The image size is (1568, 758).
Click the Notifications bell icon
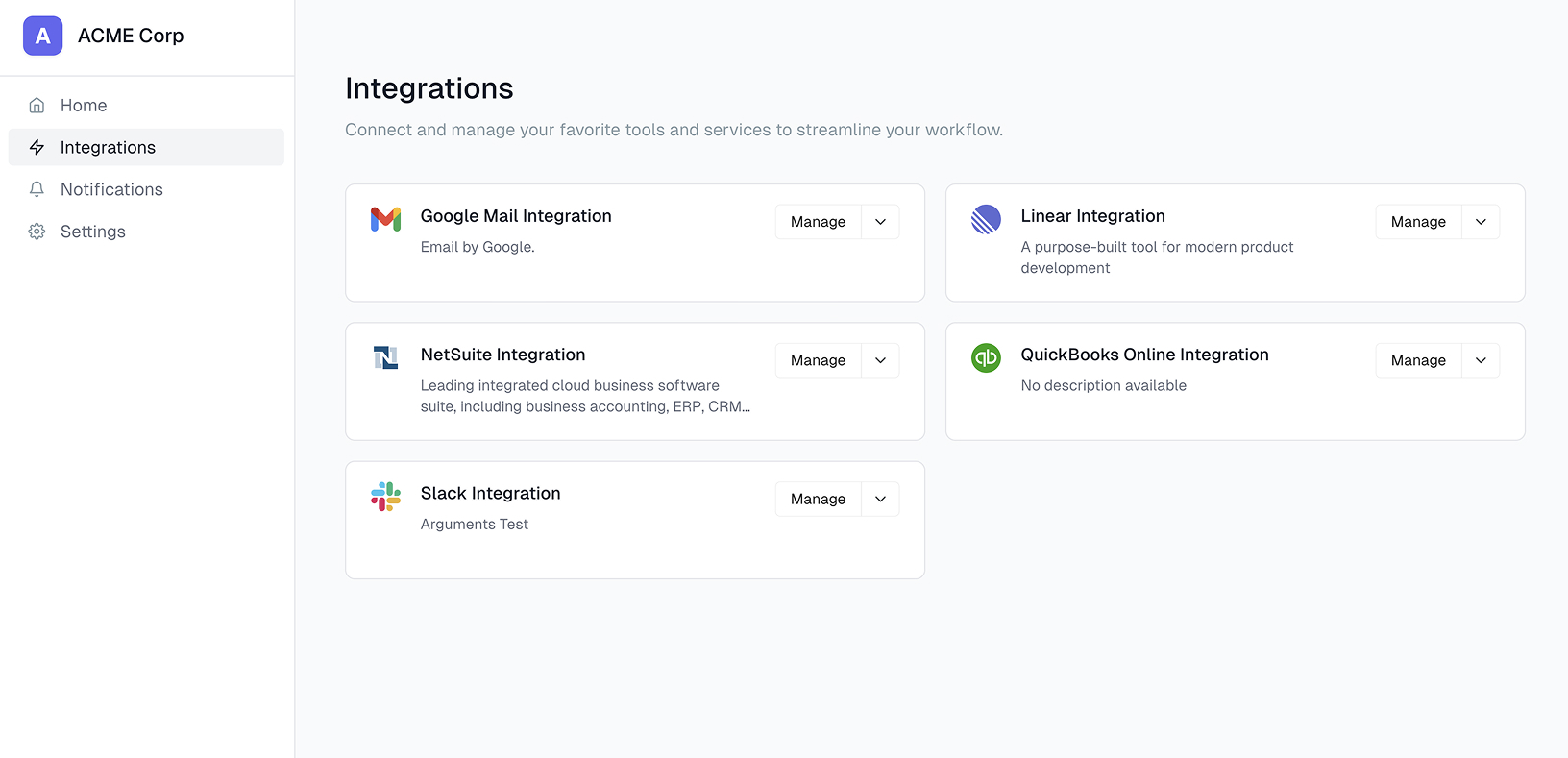pyautogui.click(x=37, y=189)
